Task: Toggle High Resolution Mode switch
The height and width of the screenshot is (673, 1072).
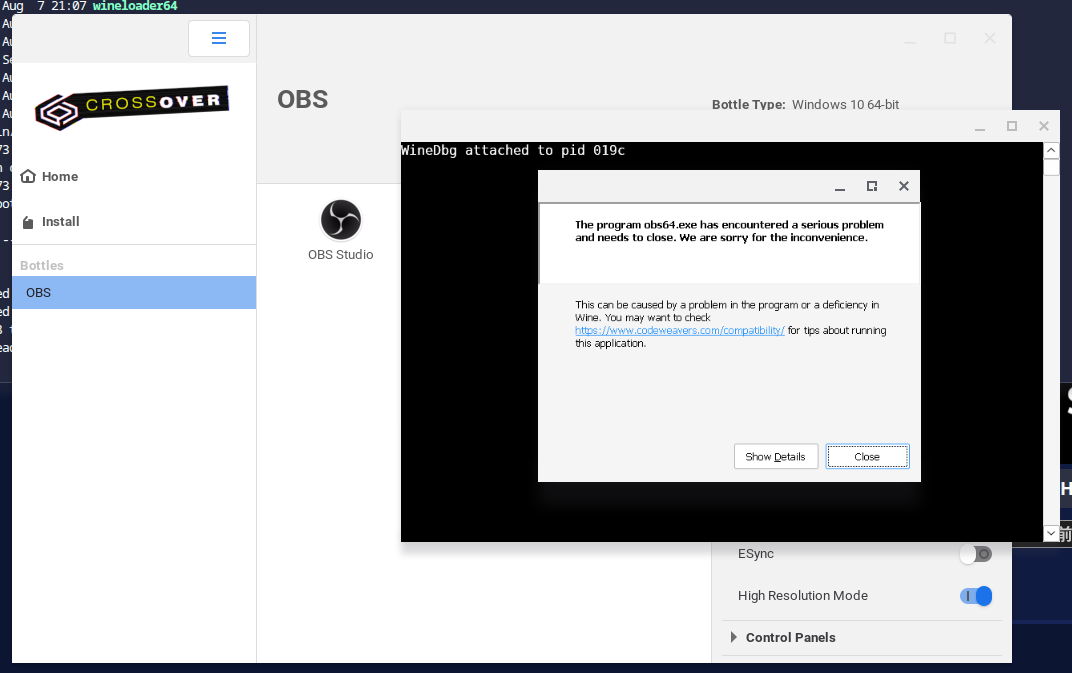Action: click(976, 596)
